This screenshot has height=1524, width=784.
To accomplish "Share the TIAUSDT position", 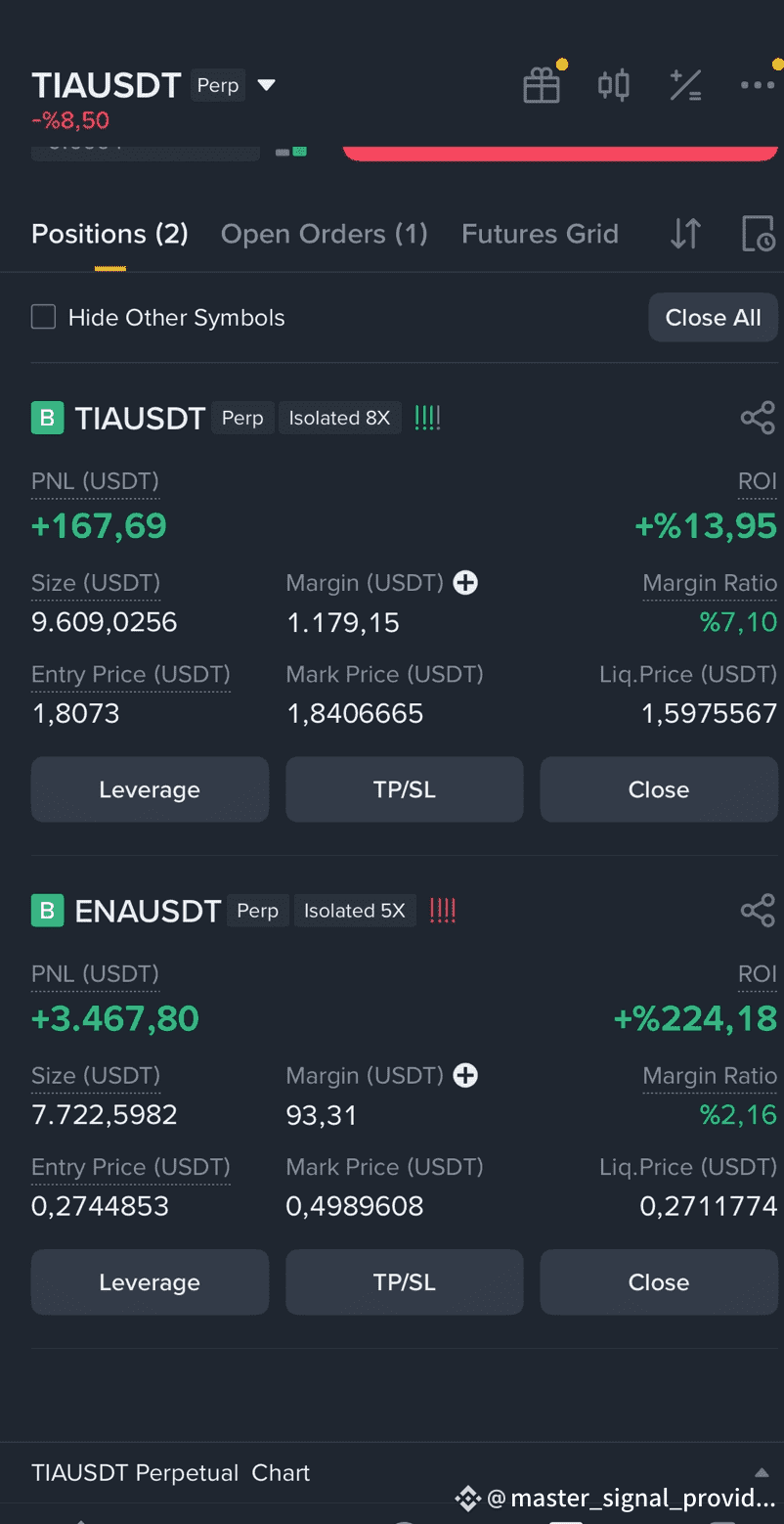I will (x=758, y=418).
